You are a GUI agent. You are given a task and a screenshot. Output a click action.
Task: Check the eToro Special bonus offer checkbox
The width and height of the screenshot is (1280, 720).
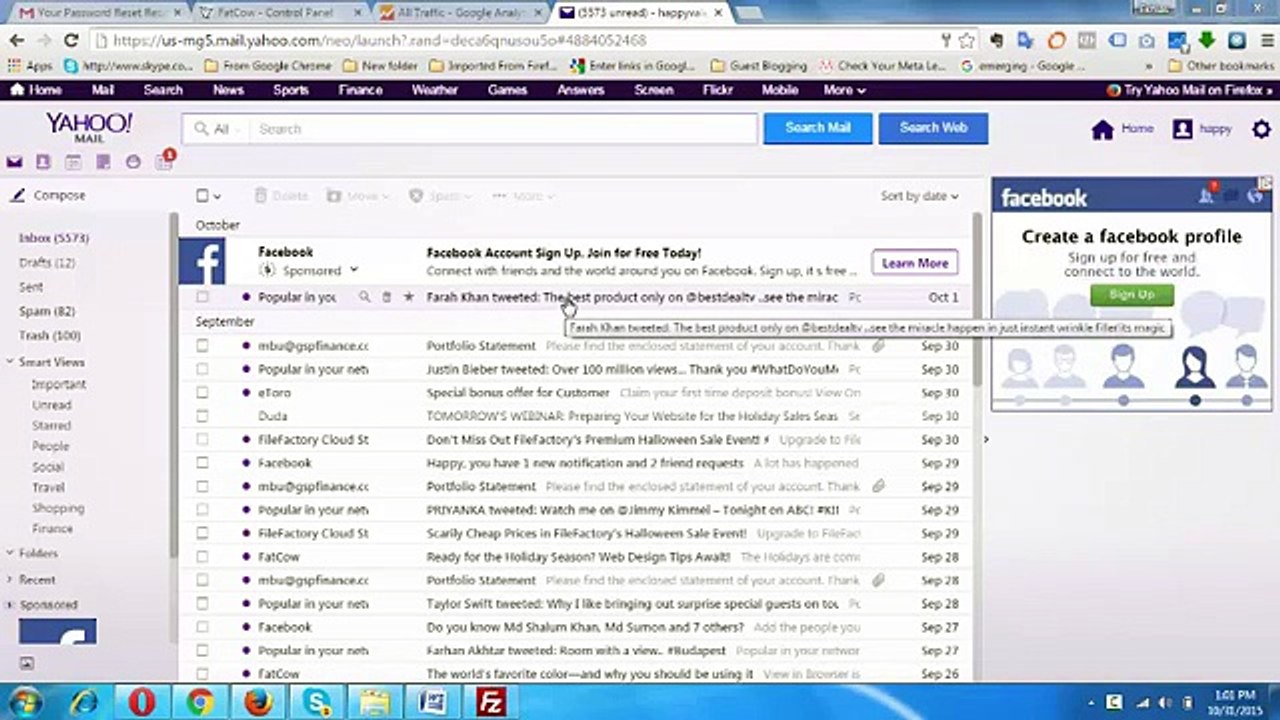[x=202, y=393]
